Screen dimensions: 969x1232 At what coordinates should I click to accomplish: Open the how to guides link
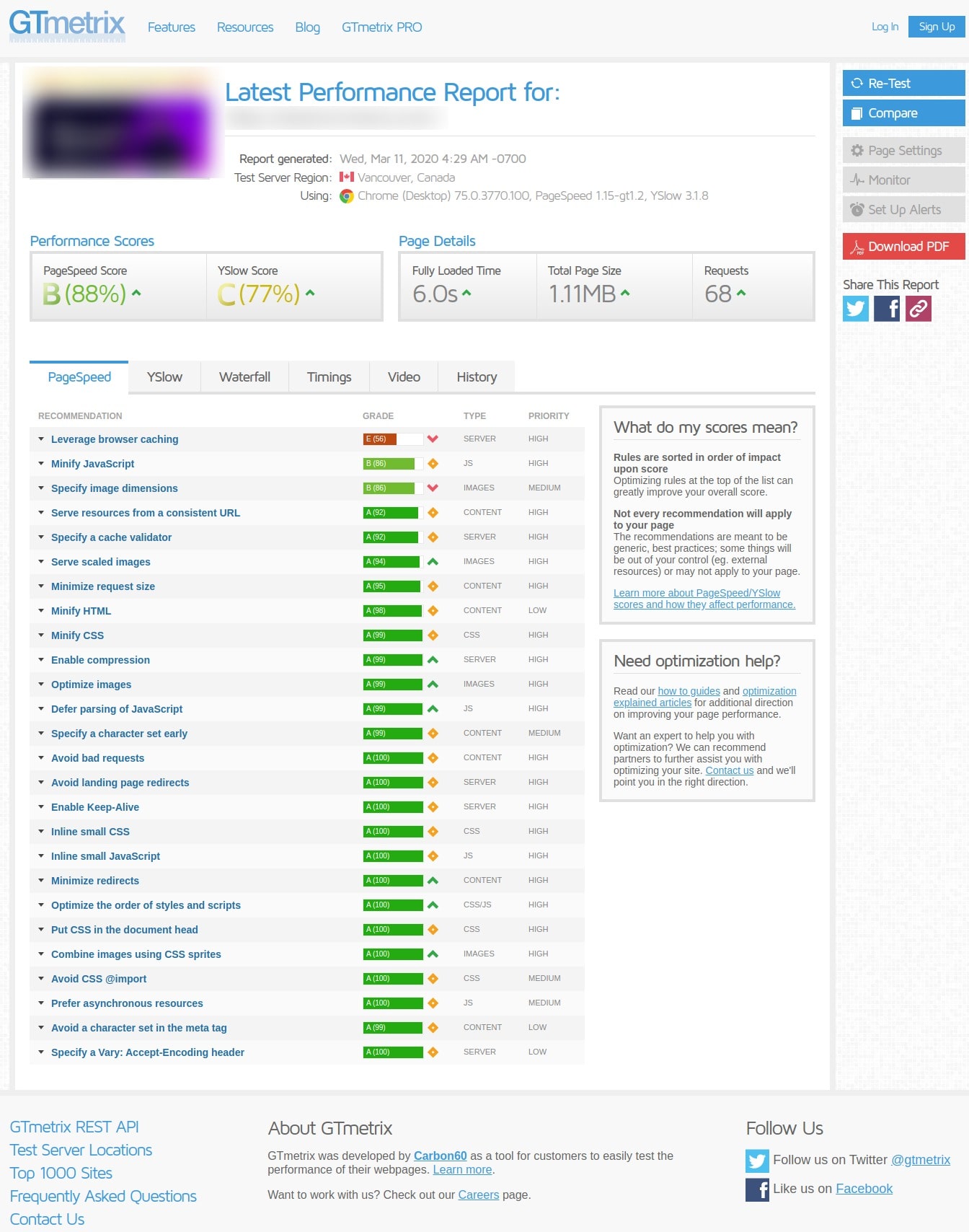click(689, 691)
